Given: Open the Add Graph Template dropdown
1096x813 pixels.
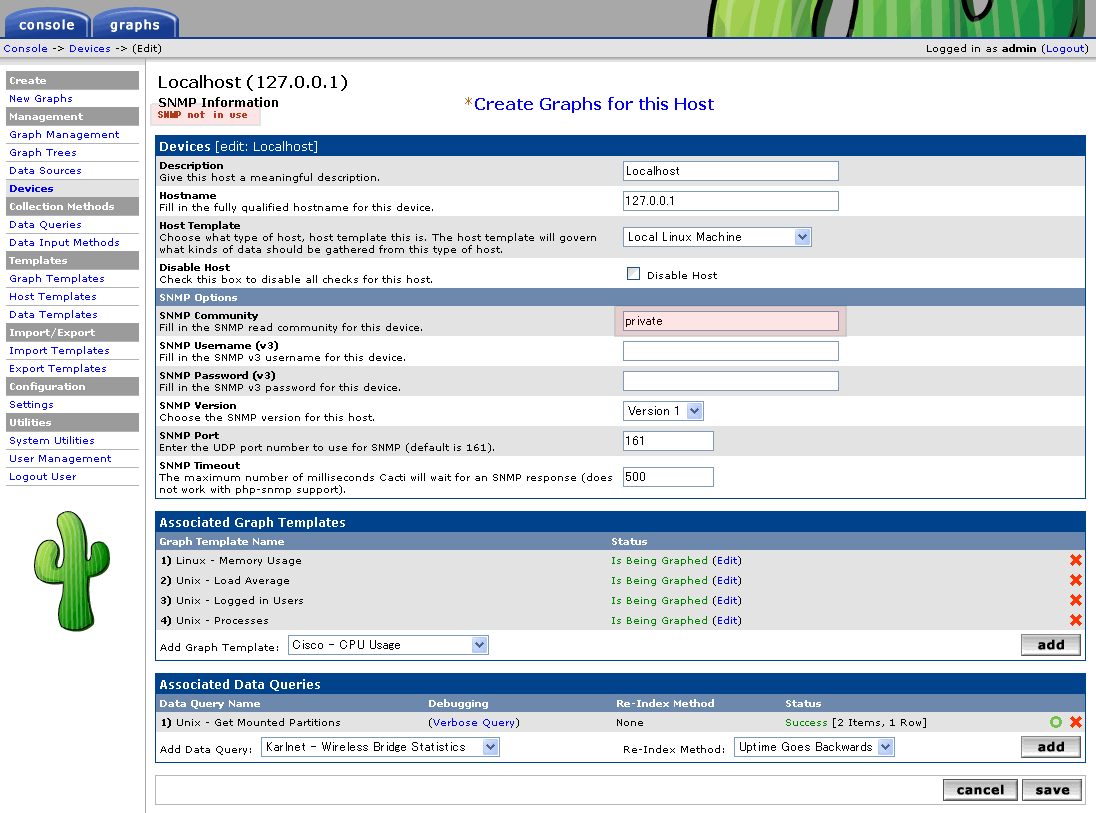Looking at the screenshot, I should coord(388,645).
